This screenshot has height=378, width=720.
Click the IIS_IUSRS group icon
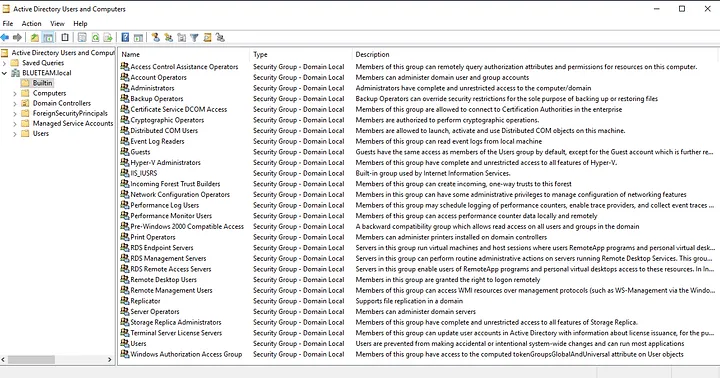(124, 173)
